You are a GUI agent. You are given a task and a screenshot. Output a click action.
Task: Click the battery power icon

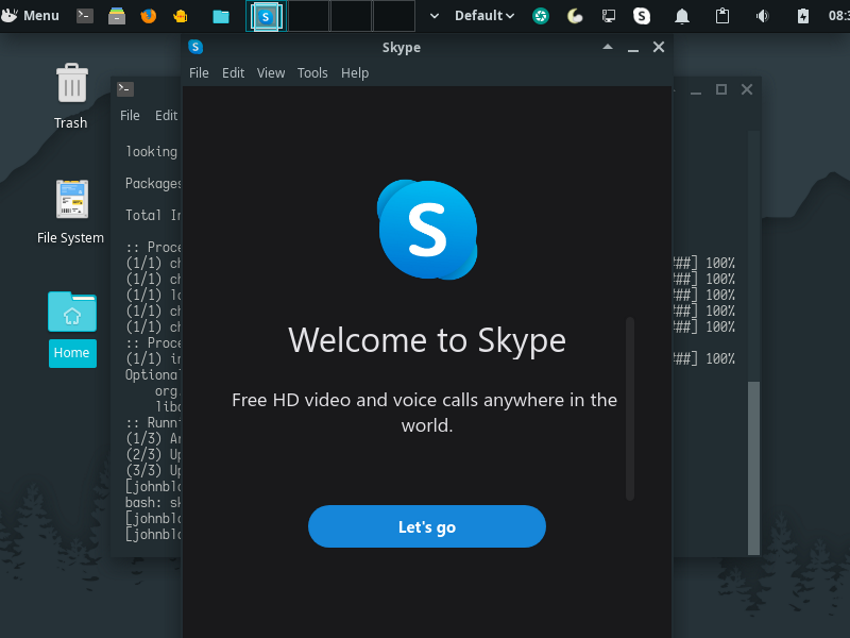coord(803,16)
